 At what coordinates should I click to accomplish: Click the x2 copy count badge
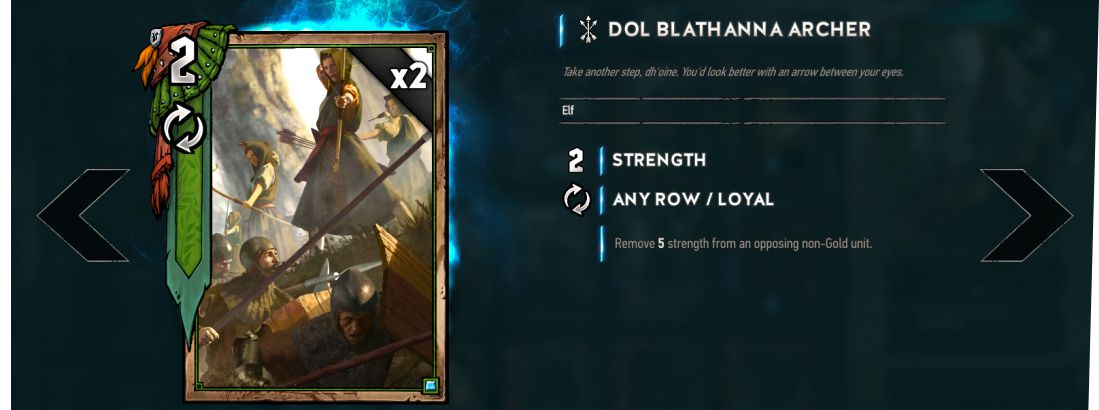409,76
